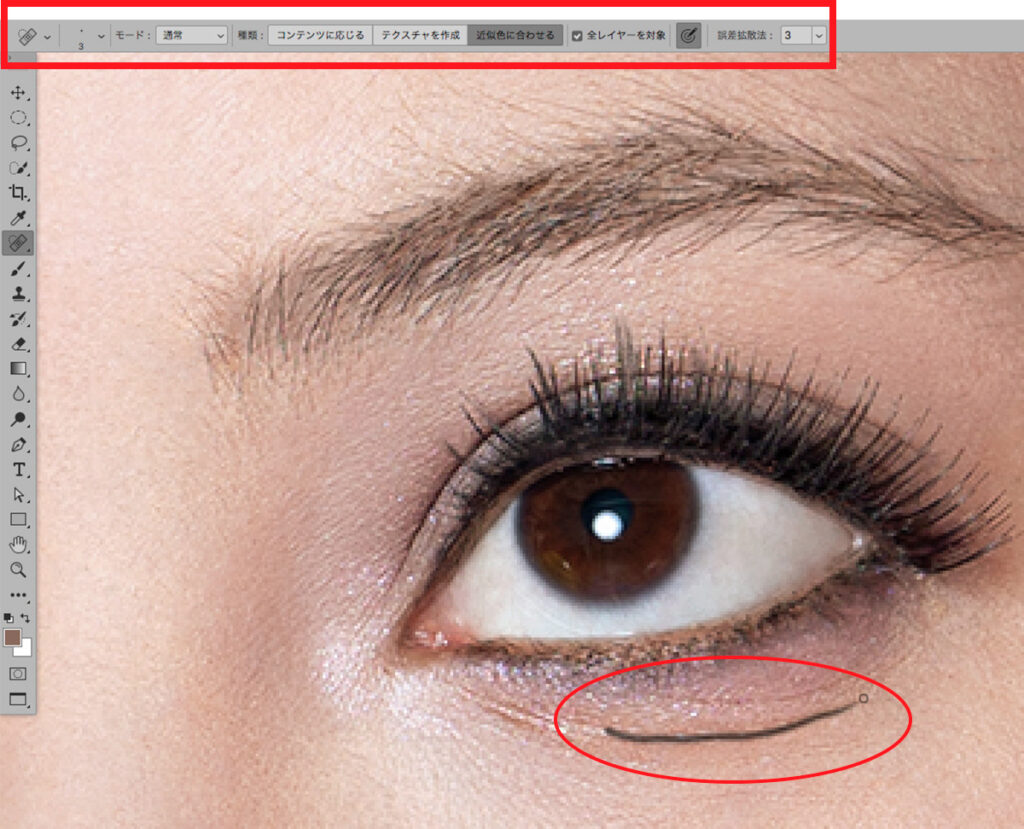Expand the 誤差拡散法 value dropdown
Image resolution: width=1024 pixels, height=829 pixels.
pyautogui.click(x=819, y=35)
